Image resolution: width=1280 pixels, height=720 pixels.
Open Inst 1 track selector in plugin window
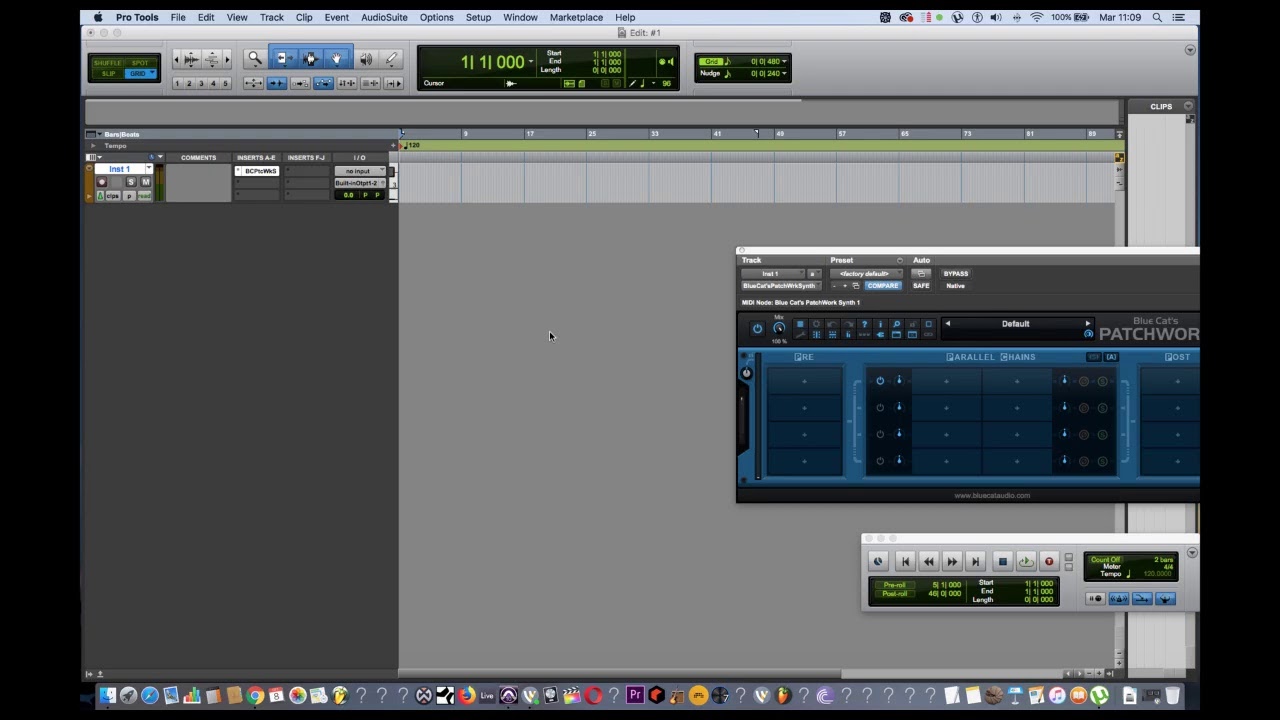[x=773, y=274]
